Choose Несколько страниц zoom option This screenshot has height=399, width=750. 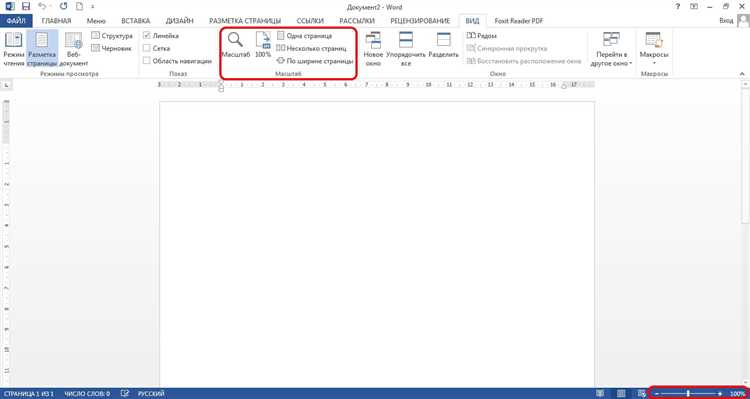point(311,48)
